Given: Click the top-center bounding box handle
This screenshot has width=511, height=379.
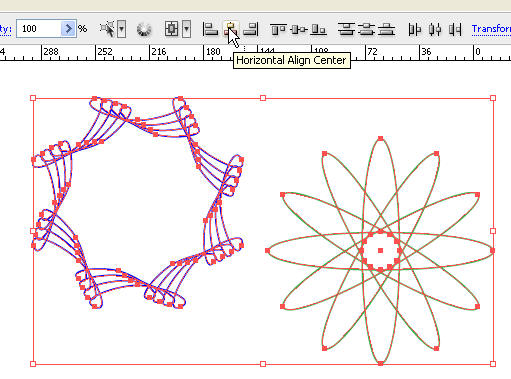Looking at the screenshot, I should (263, 98).
